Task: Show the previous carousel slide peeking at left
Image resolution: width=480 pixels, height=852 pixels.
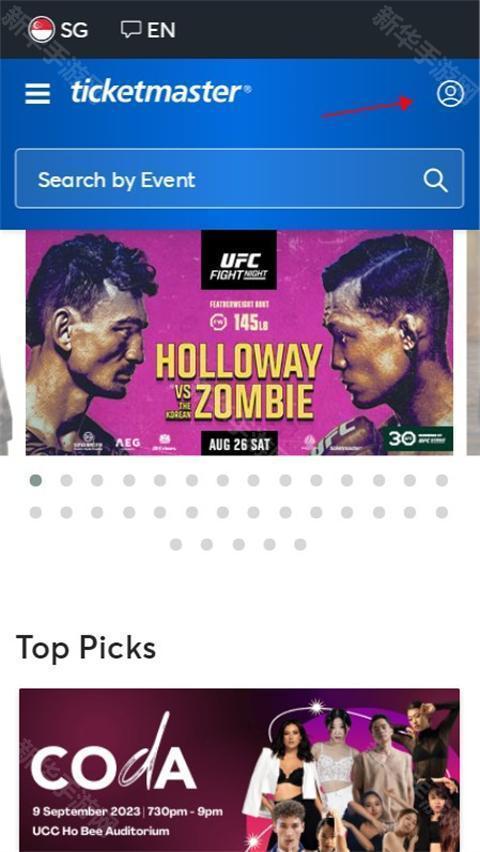Action: click(x=6, y=342)
